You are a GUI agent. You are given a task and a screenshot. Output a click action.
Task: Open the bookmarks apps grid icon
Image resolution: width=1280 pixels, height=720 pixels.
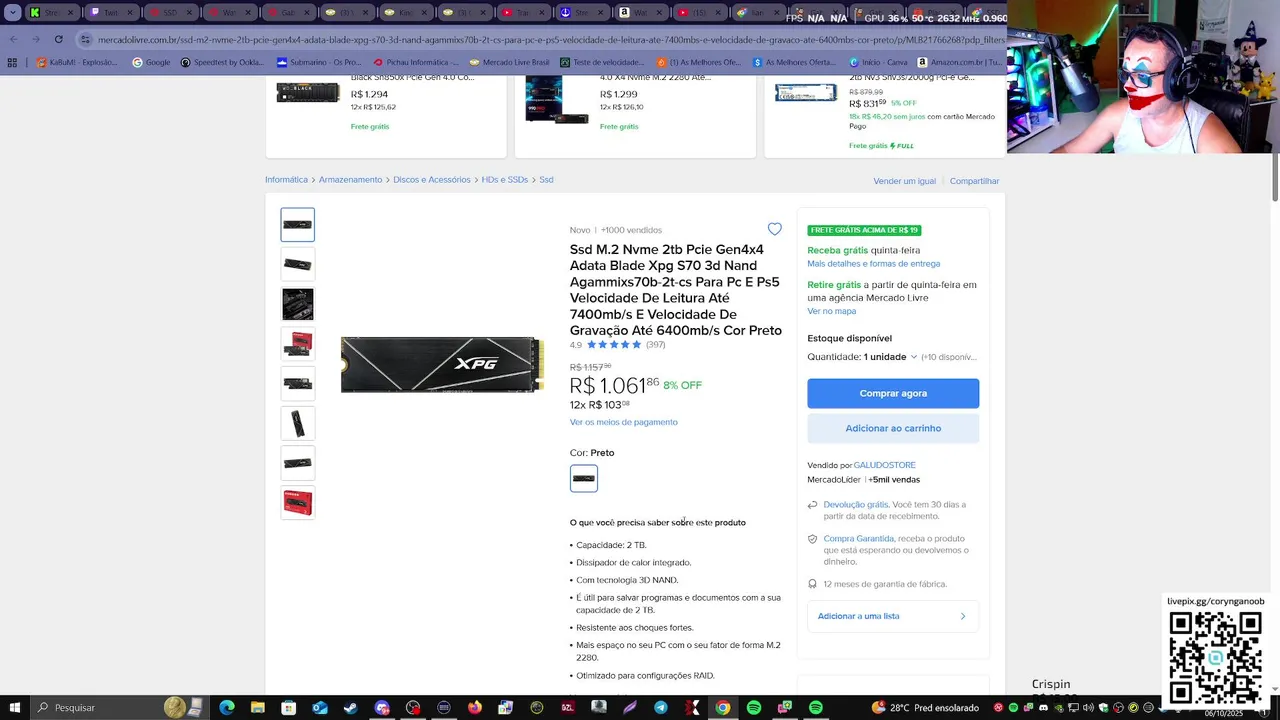(x=13, y=62)
